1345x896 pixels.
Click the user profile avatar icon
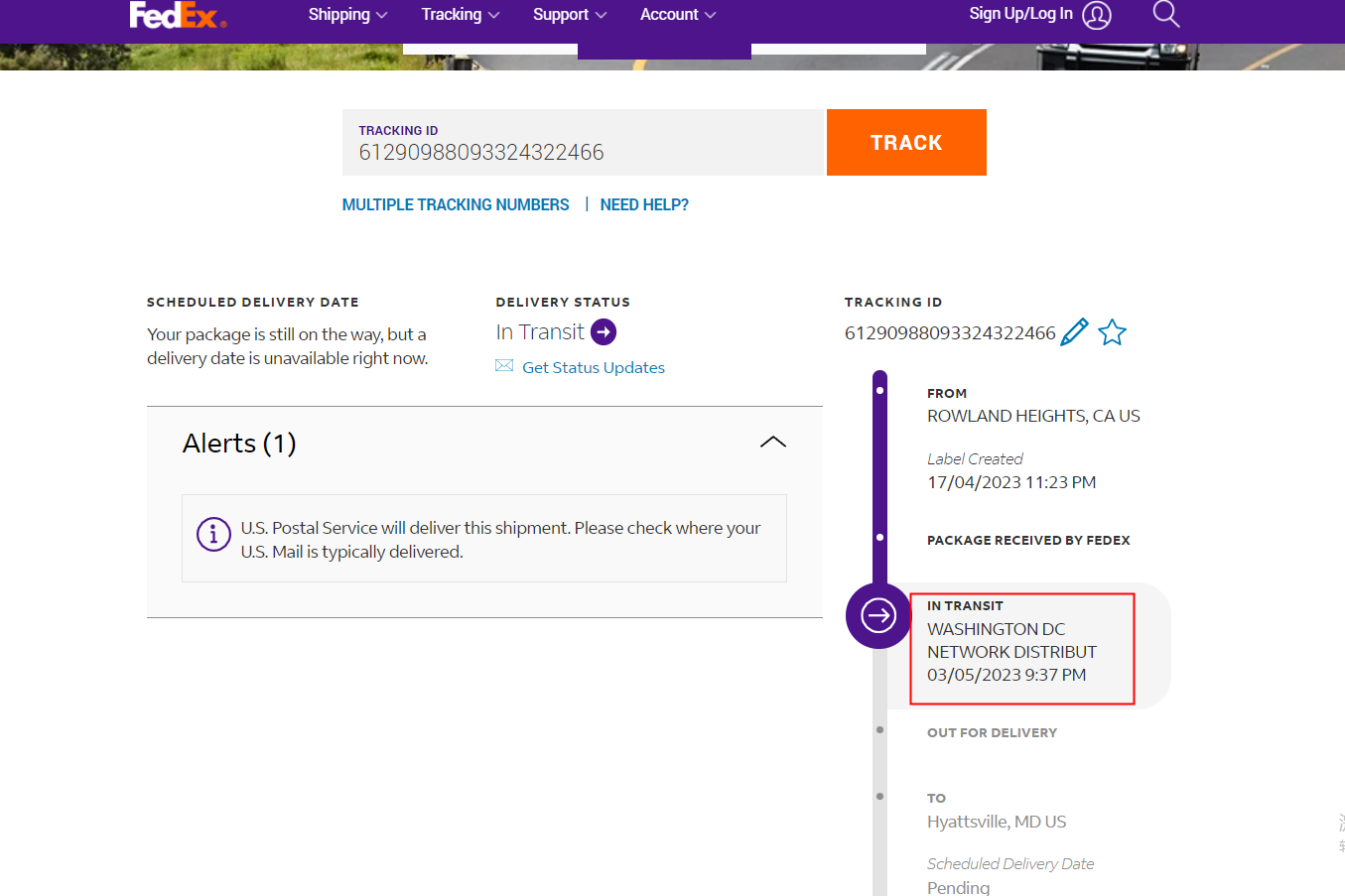1097,15
